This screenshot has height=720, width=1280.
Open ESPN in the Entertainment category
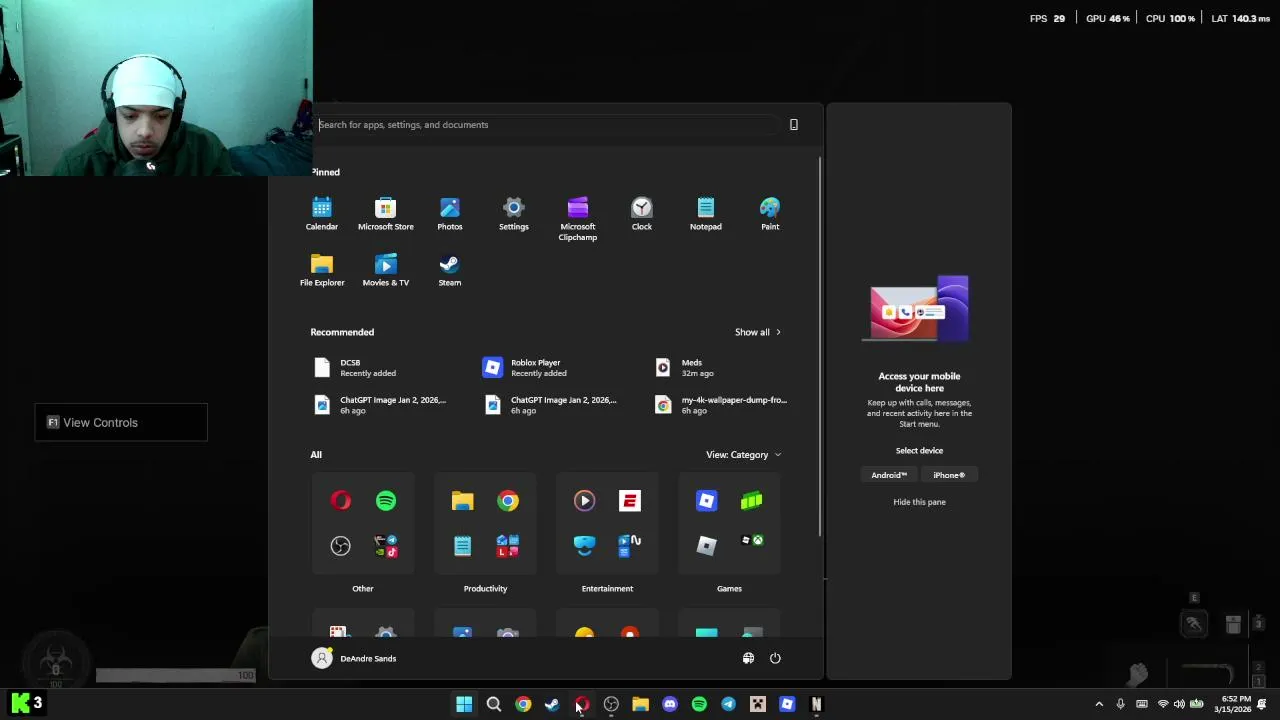point(630,500)
